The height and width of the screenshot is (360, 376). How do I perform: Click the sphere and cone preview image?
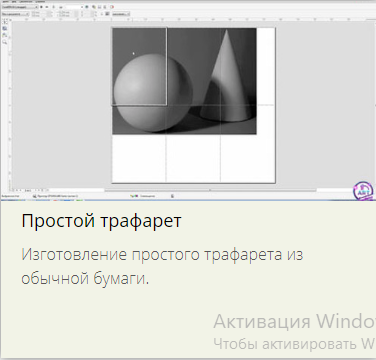184,81
